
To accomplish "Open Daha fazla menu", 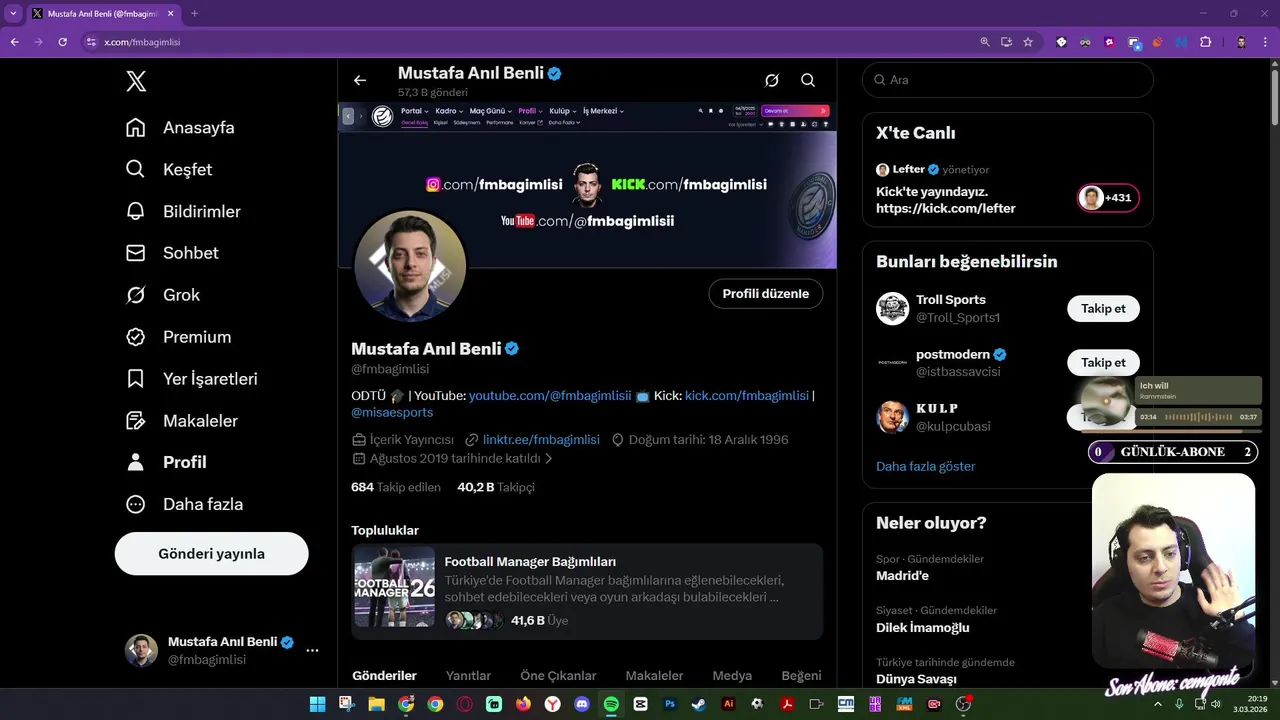I will tap(184, 504).
